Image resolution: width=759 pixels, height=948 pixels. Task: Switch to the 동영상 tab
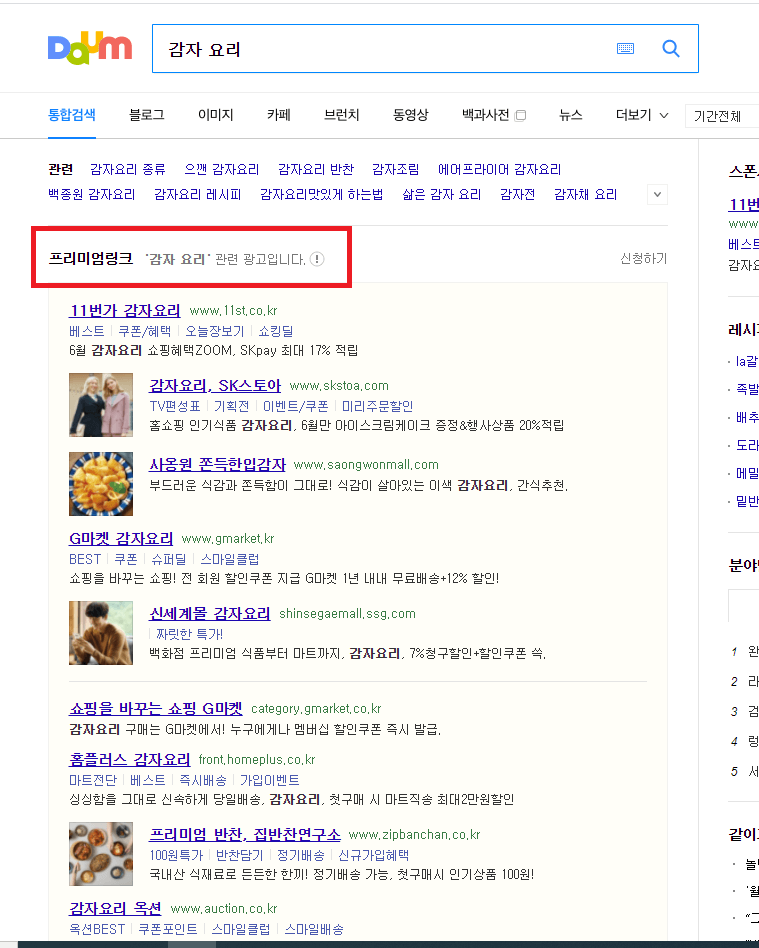[x=411, y=115]
